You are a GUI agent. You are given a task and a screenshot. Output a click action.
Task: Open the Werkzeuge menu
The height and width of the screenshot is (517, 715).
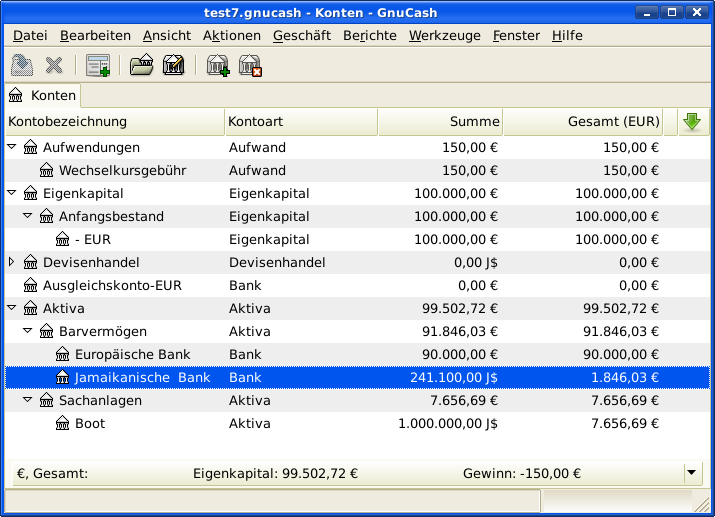click(x=444, y=35)
